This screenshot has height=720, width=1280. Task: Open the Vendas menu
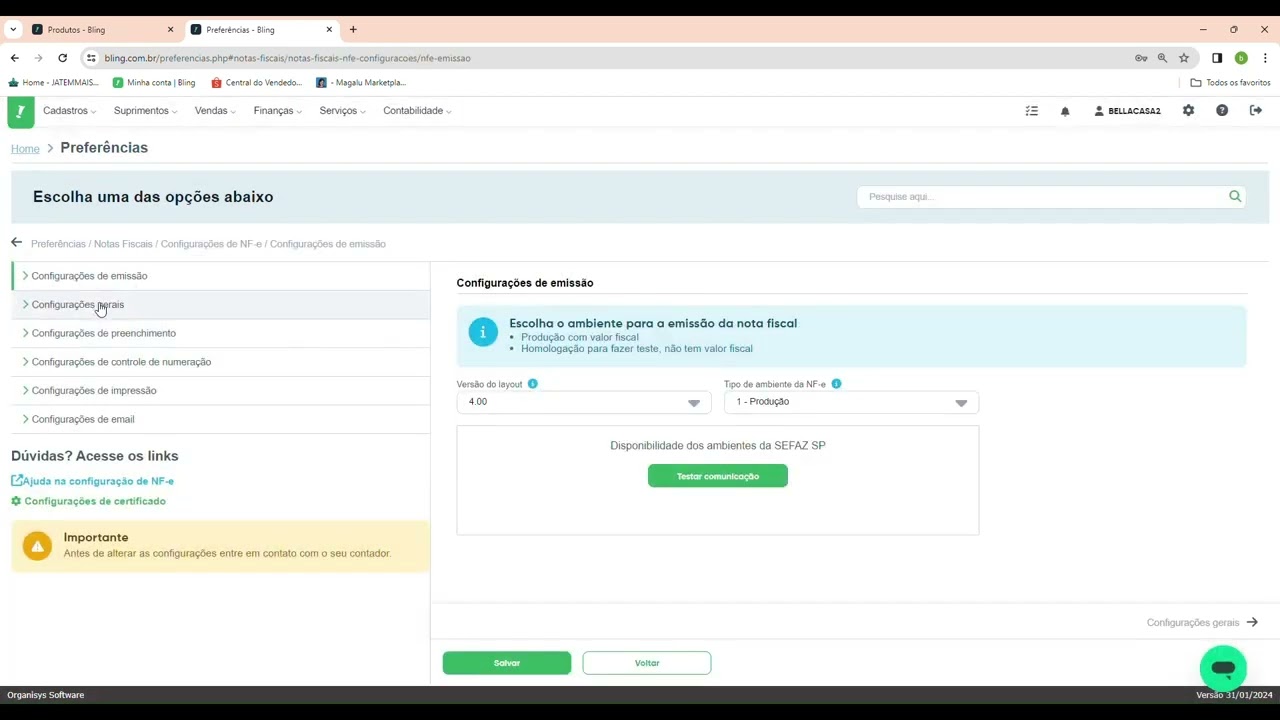tap(215, 111)
